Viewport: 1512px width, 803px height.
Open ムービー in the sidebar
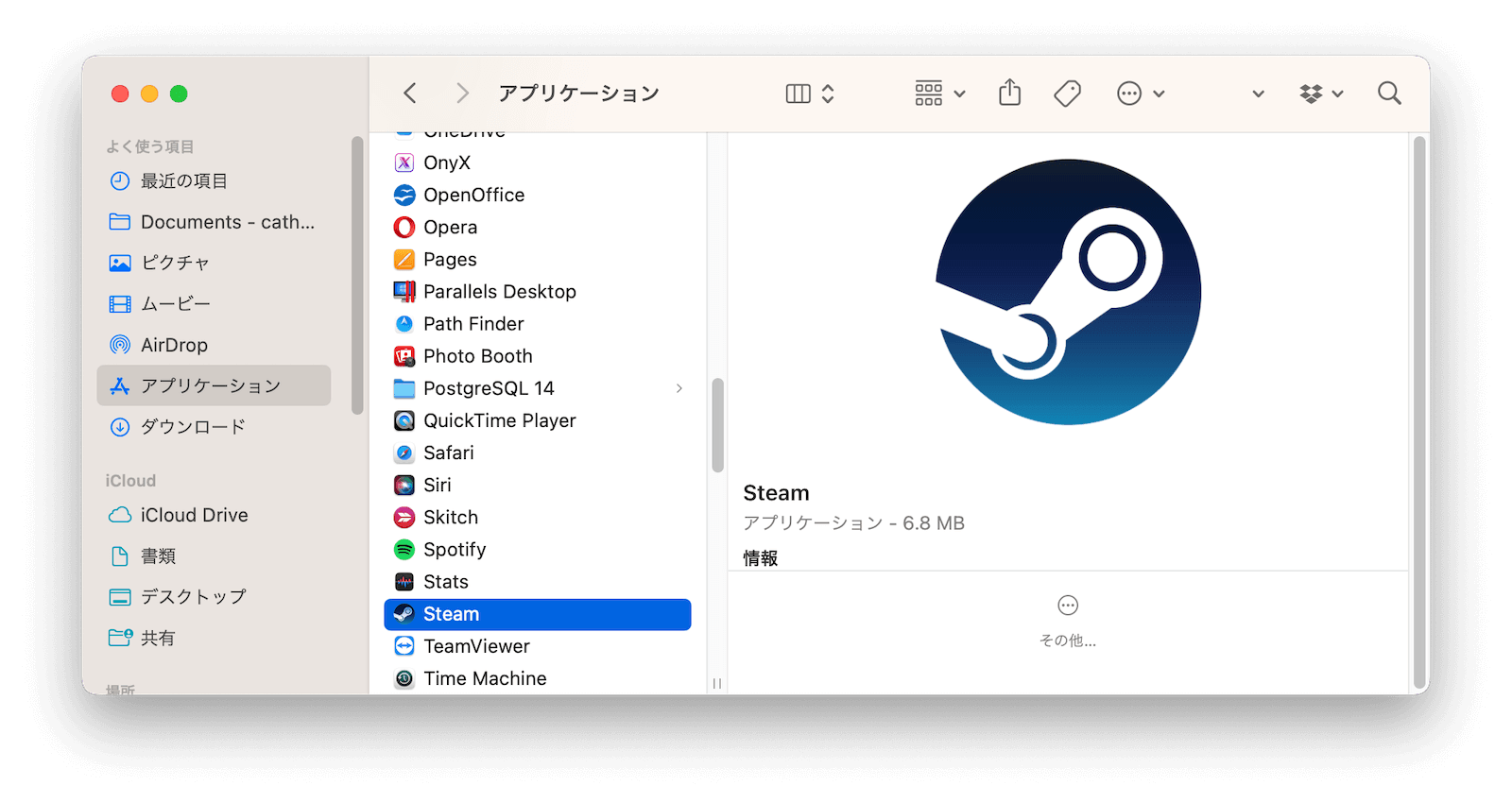[214, 303]
